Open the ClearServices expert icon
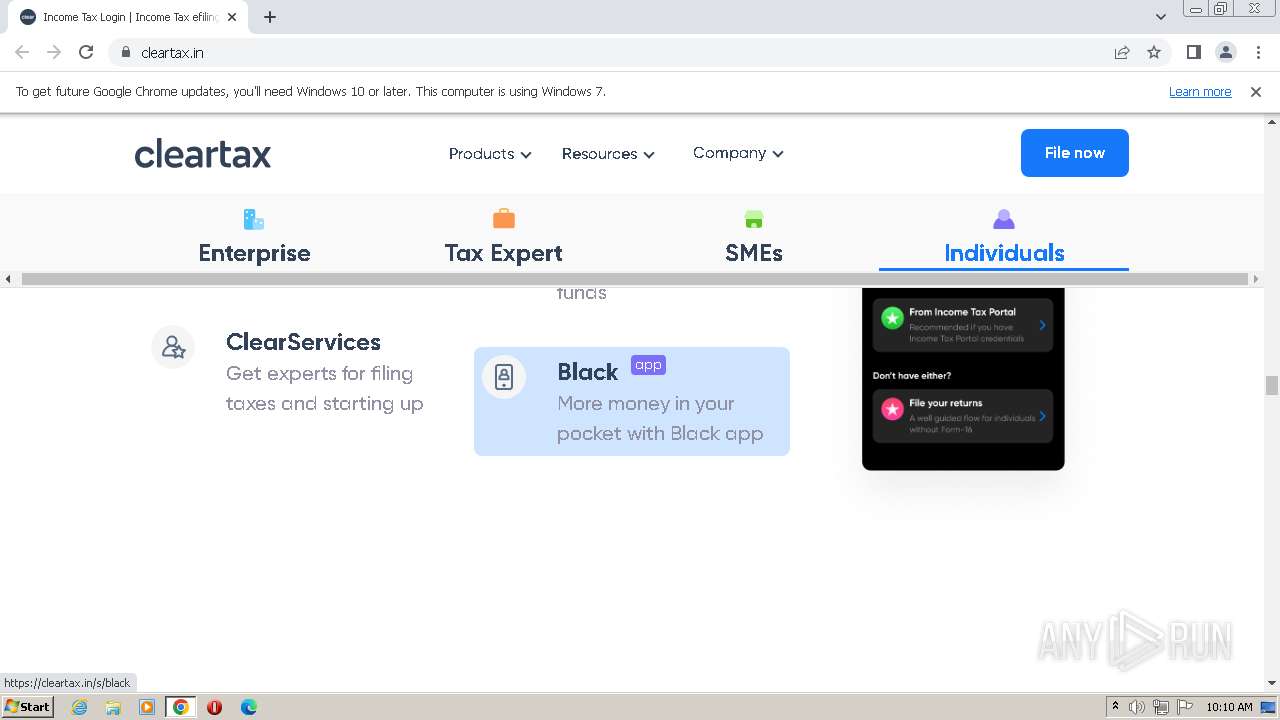 173,347
